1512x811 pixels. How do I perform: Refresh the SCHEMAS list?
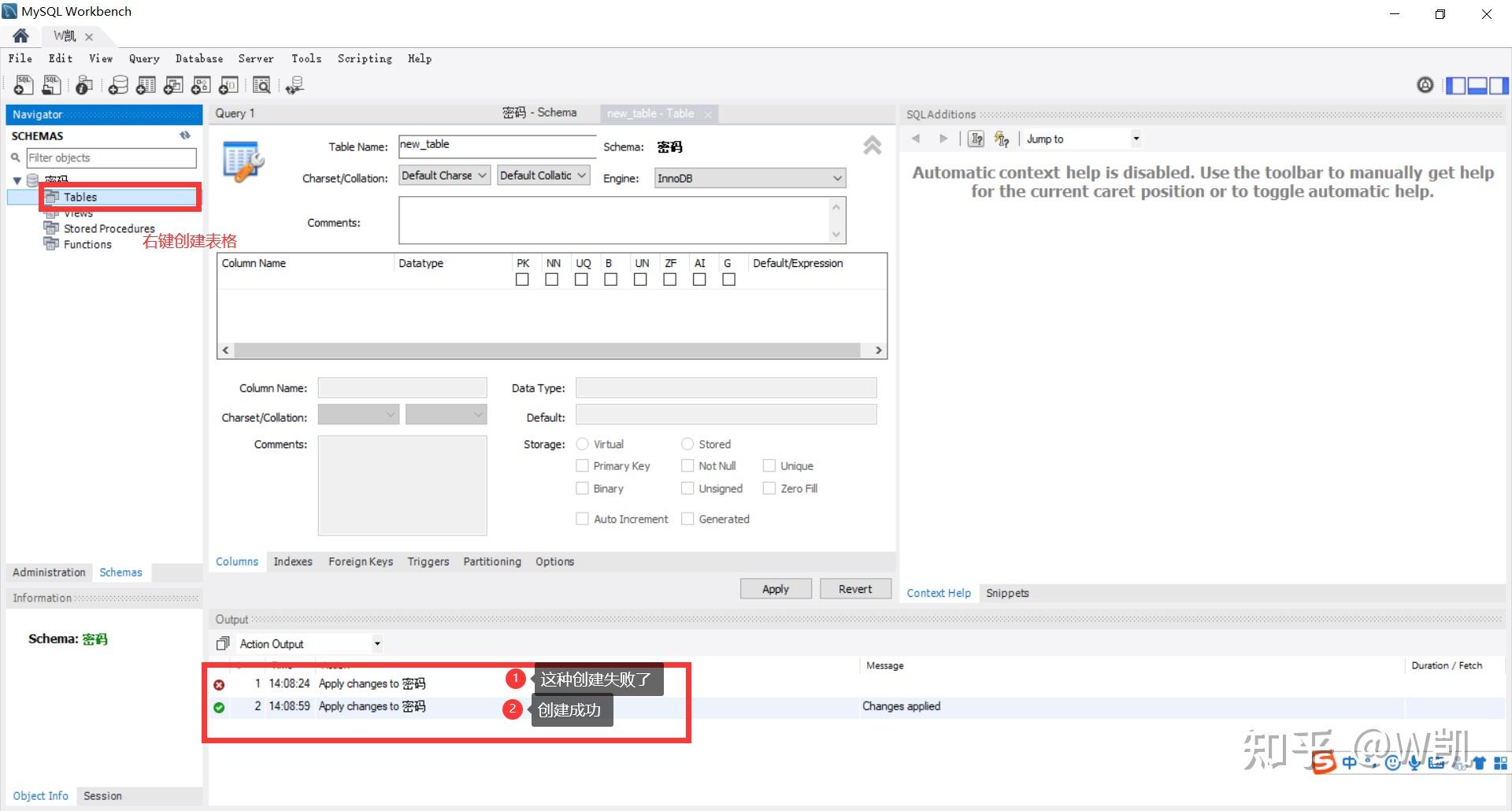[185, 135]
